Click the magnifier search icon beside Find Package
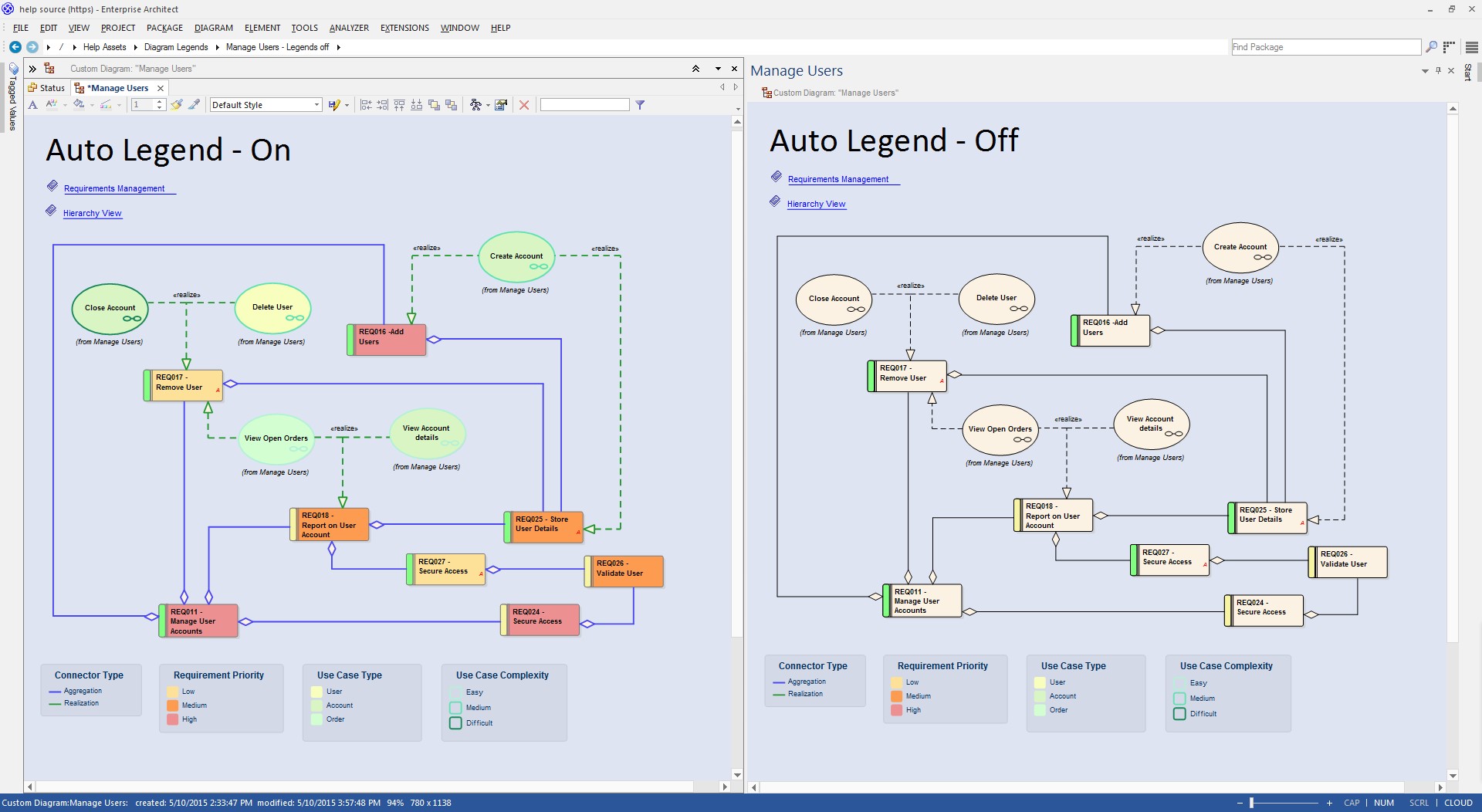Screen dimensions: 1482x812 tap(1431, 47)
